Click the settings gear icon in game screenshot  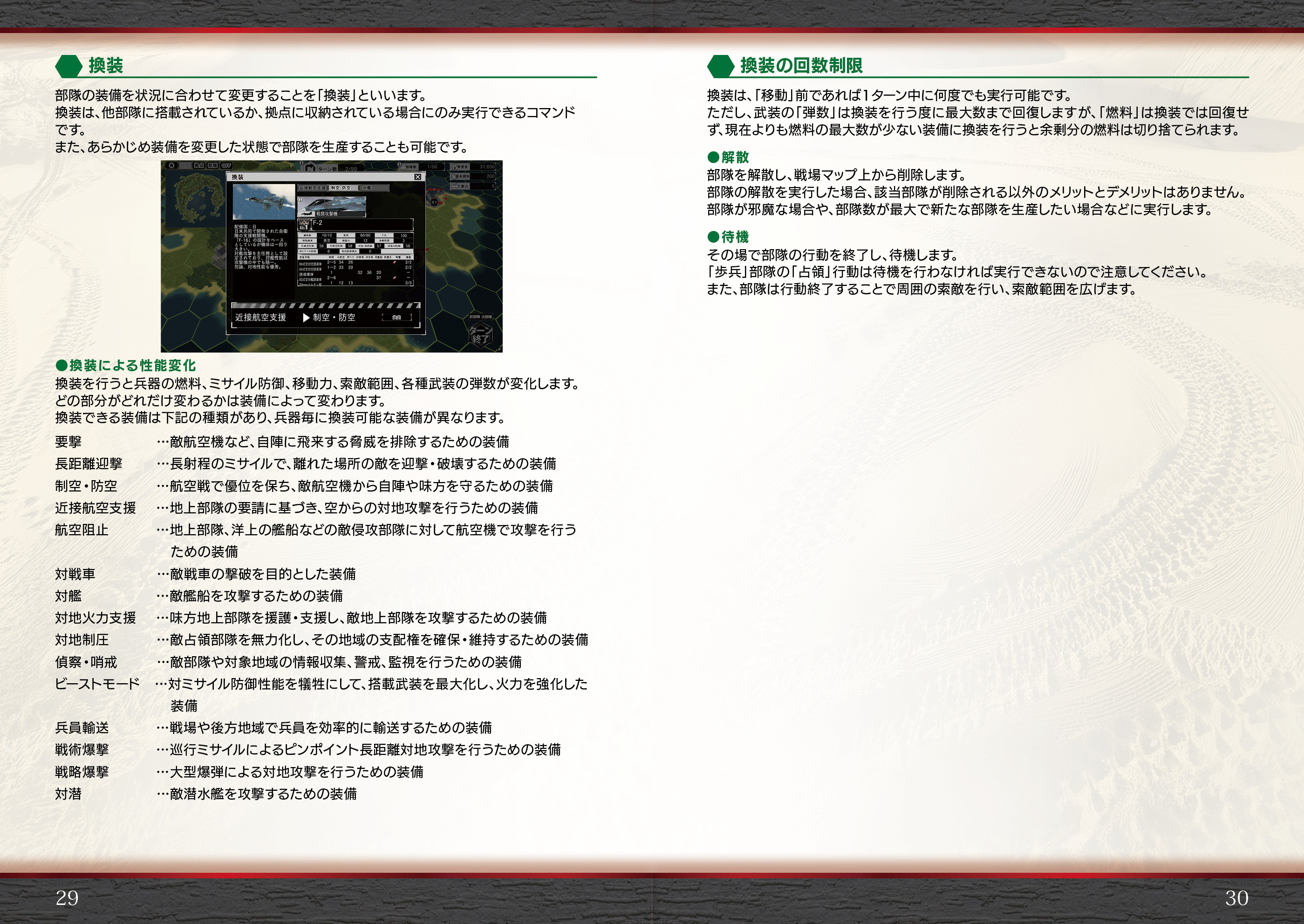point(171,166)
